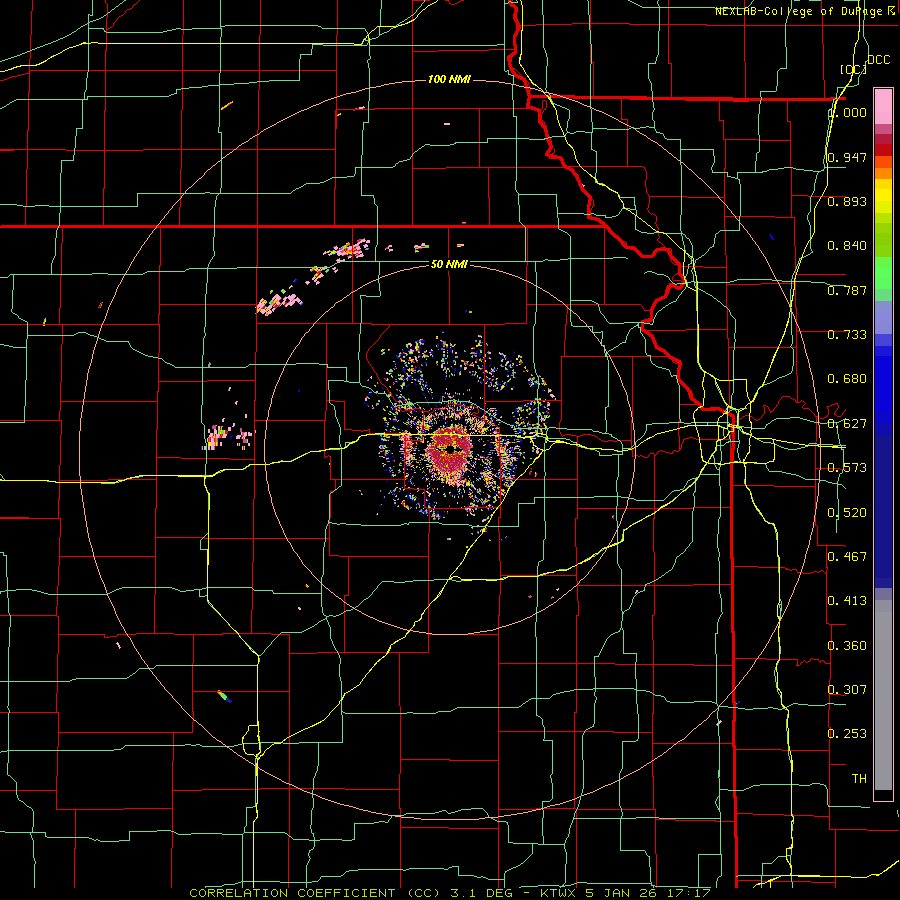Click the 0.840 legend value
900x900 pixels.
pyautogui.click(x=847, y=246)
